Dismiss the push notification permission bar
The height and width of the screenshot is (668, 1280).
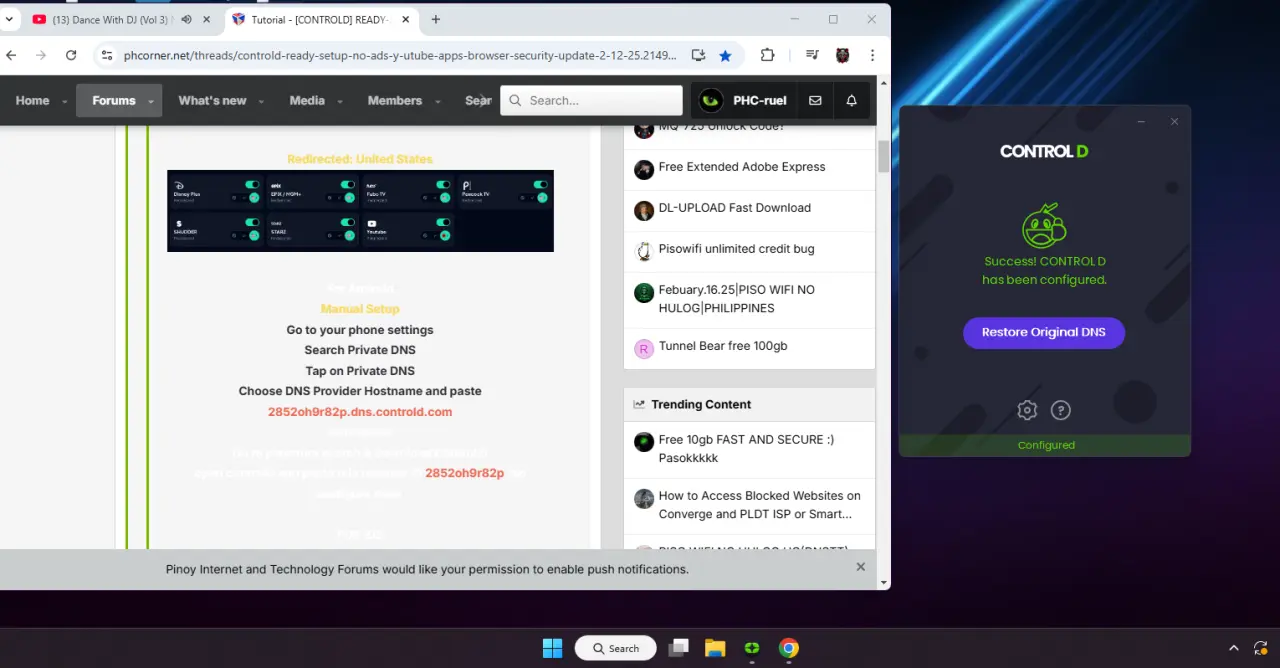(860, 567)
